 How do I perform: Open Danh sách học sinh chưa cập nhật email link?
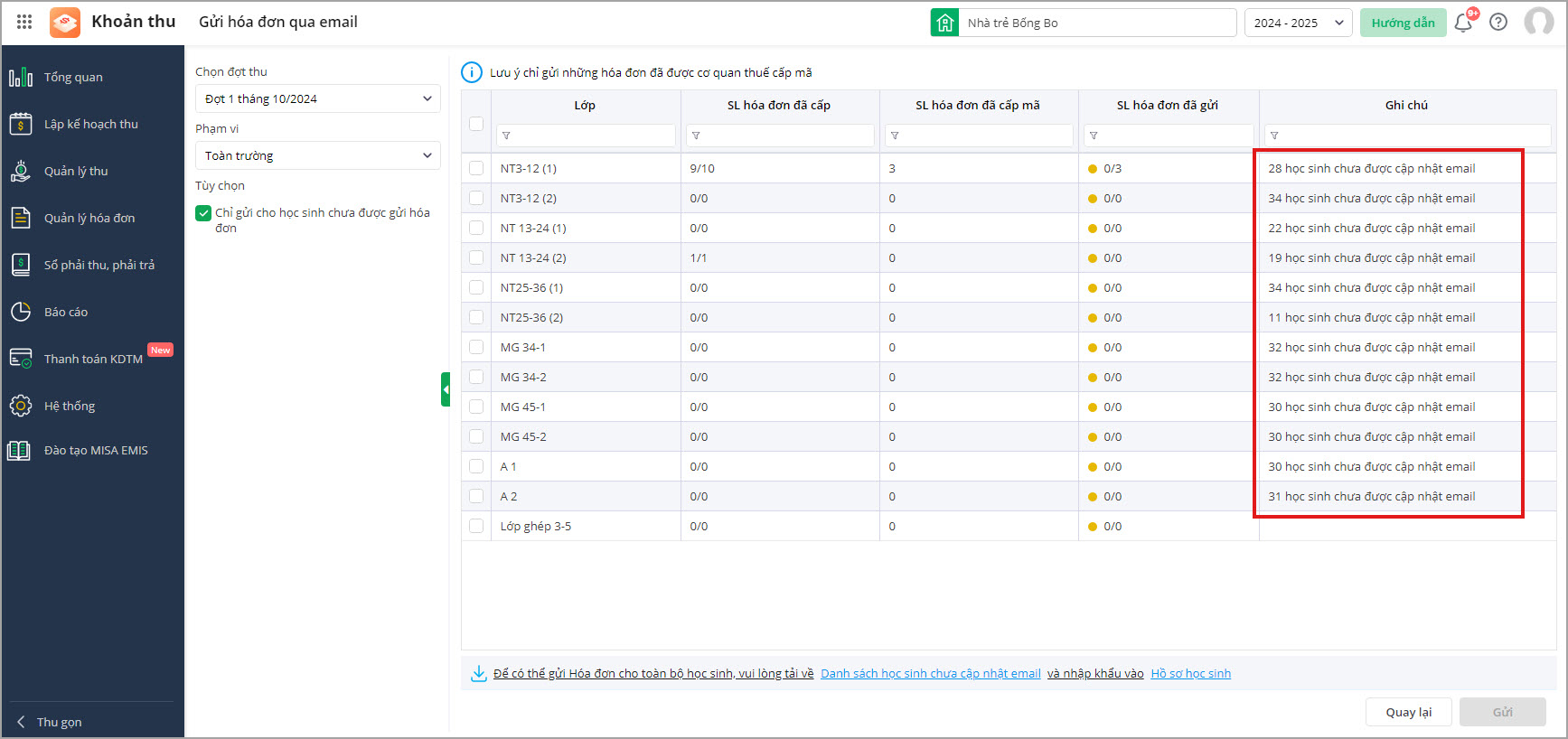(x=931, y=673)
